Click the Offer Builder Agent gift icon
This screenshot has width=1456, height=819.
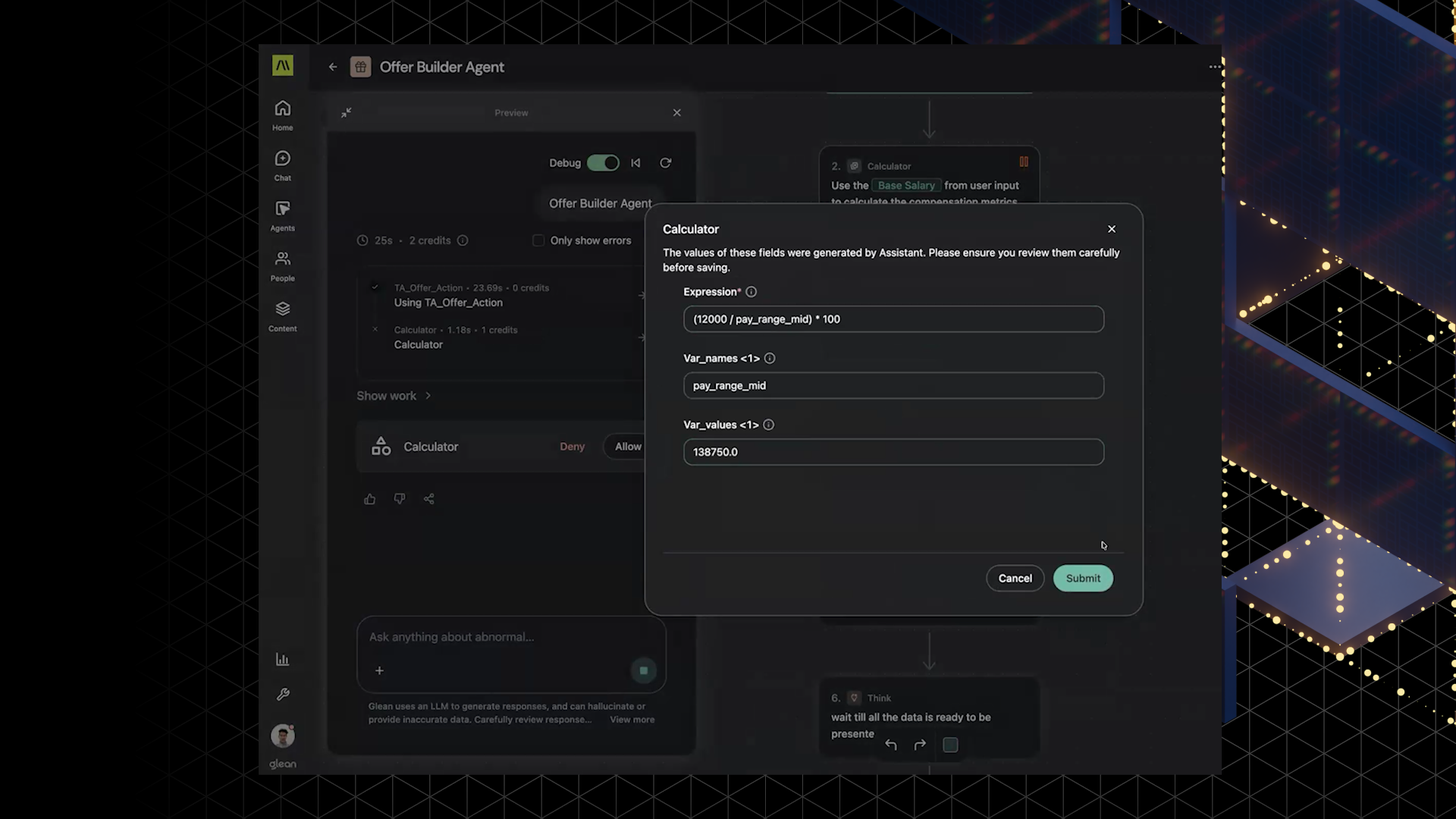360,67
